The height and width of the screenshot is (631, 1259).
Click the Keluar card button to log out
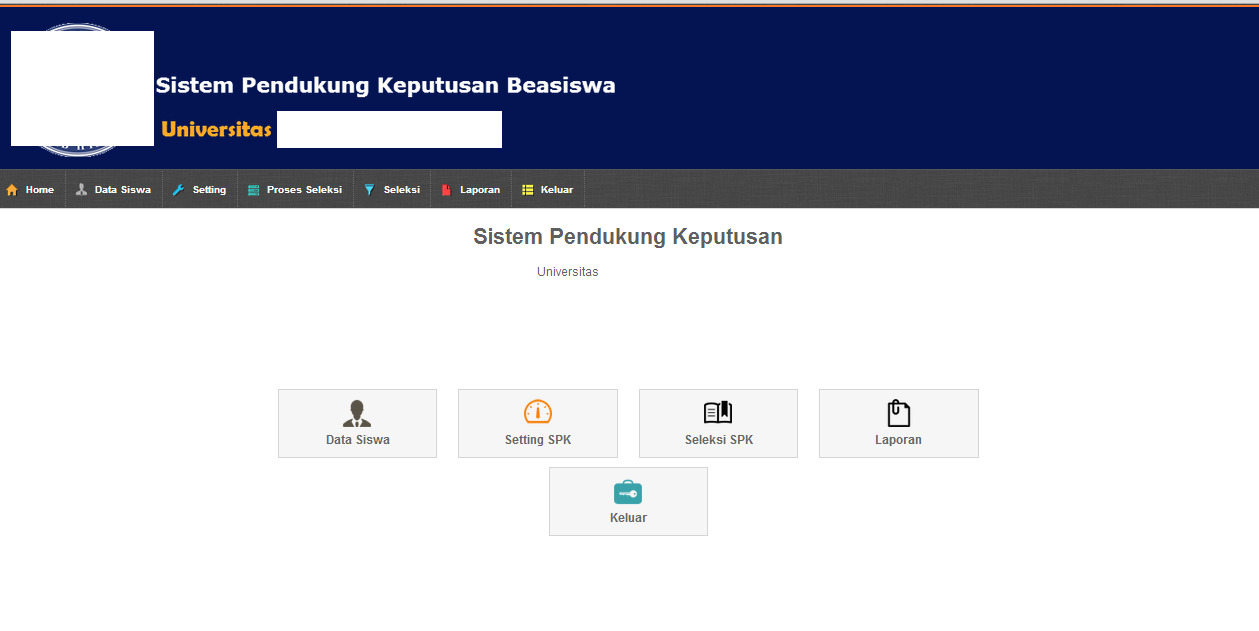point(628,501)
